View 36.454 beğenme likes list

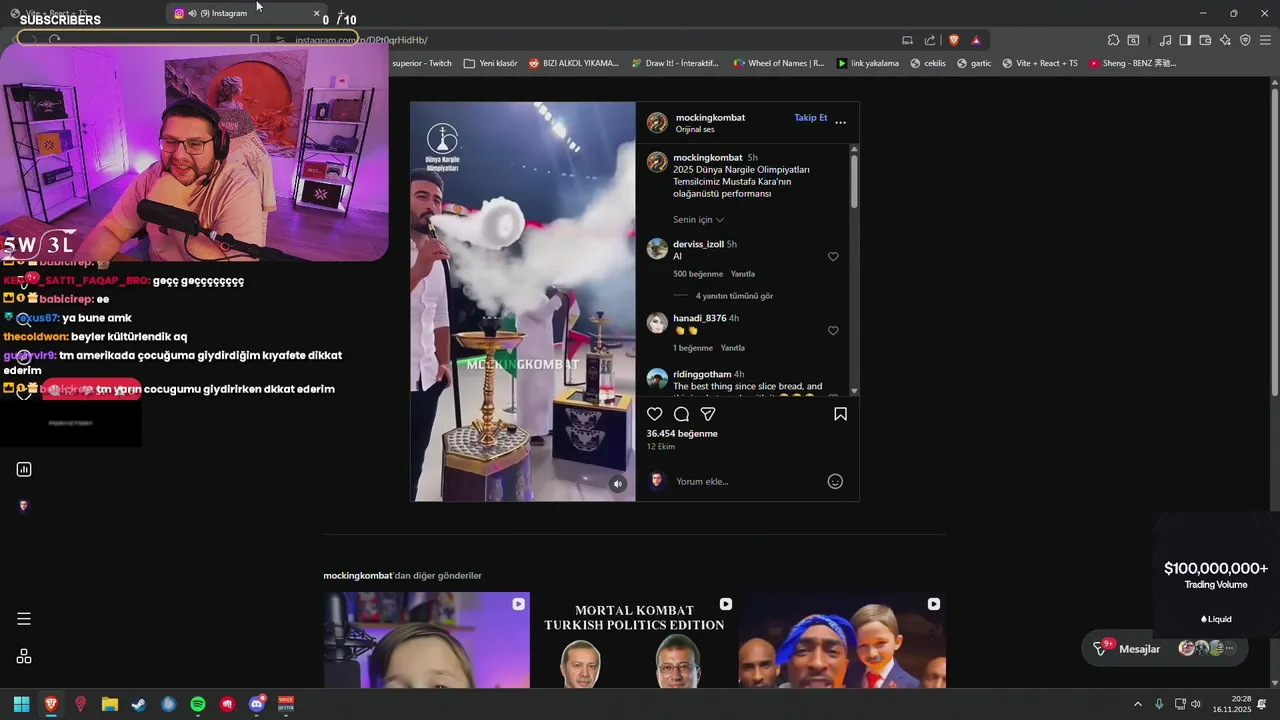click(x=682, y=434)
